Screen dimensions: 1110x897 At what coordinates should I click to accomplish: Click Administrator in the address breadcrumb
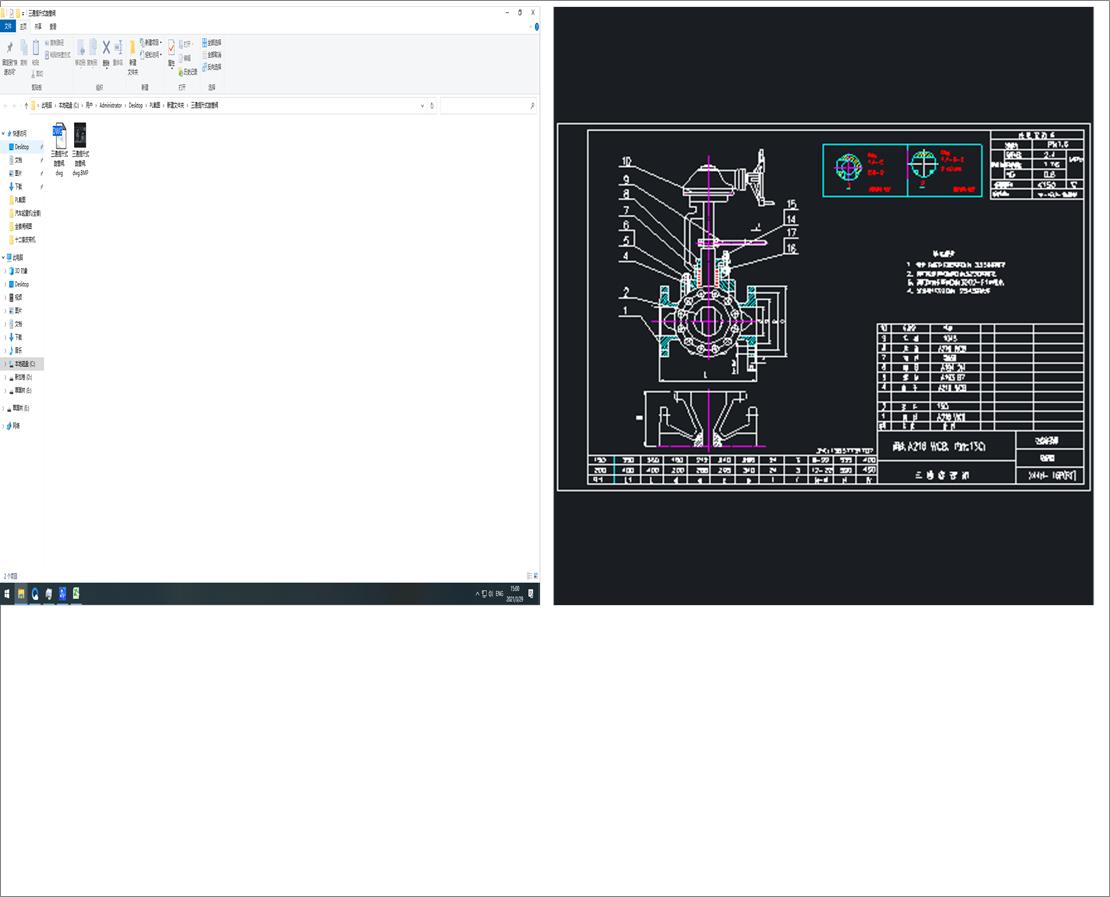pos(110,105)
